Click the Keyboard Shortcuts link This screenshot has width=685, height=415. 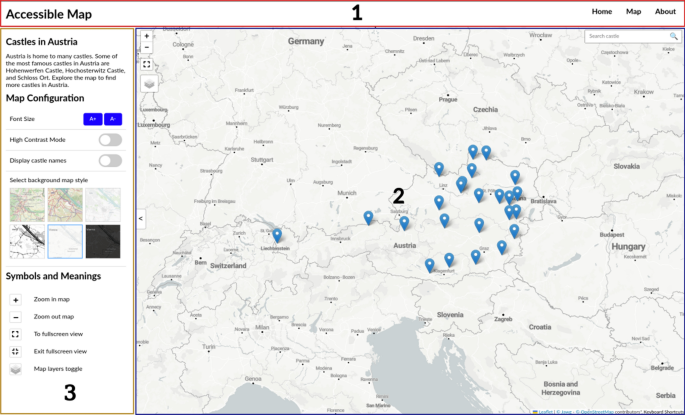663,412
